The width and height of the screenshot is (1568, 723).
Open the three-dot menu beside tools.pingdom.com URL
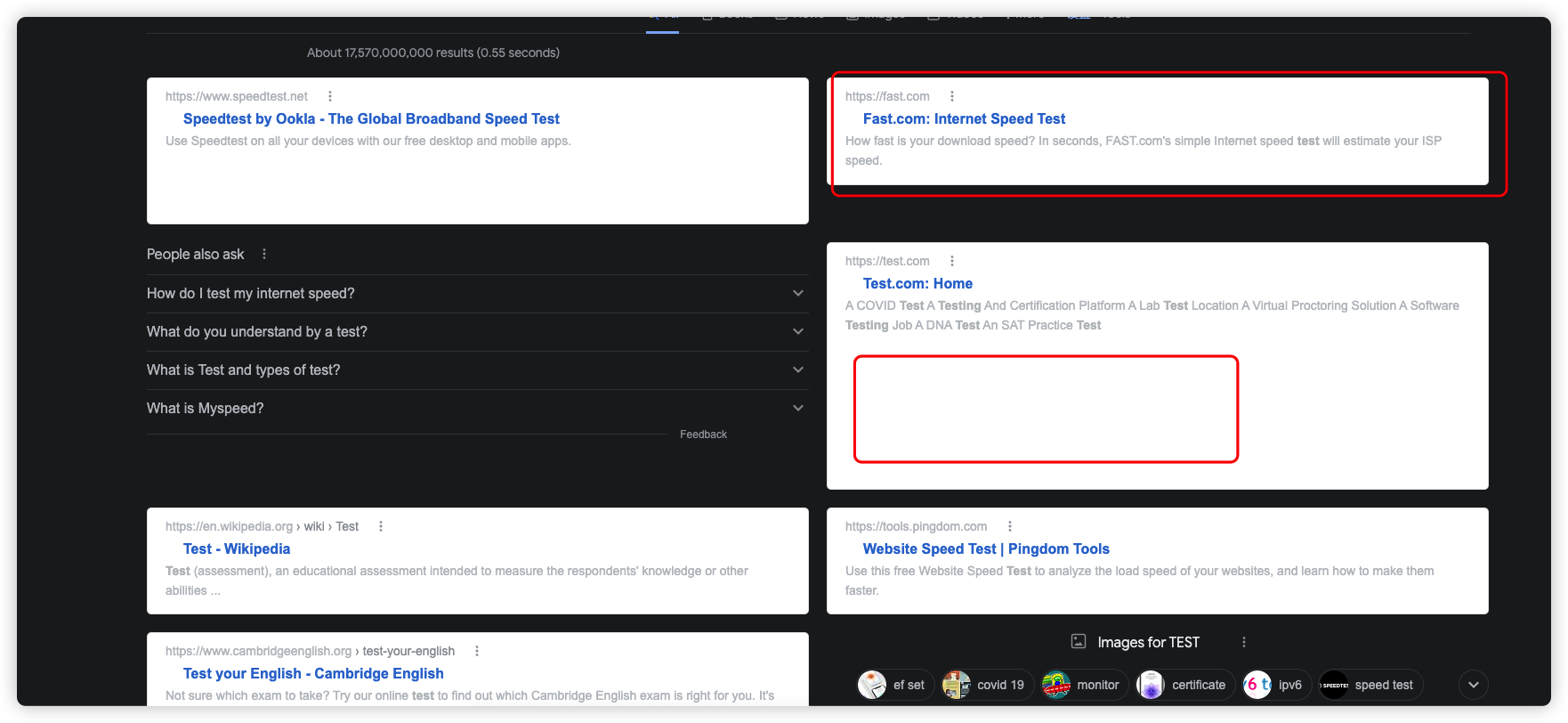[x=1010, y=526]
